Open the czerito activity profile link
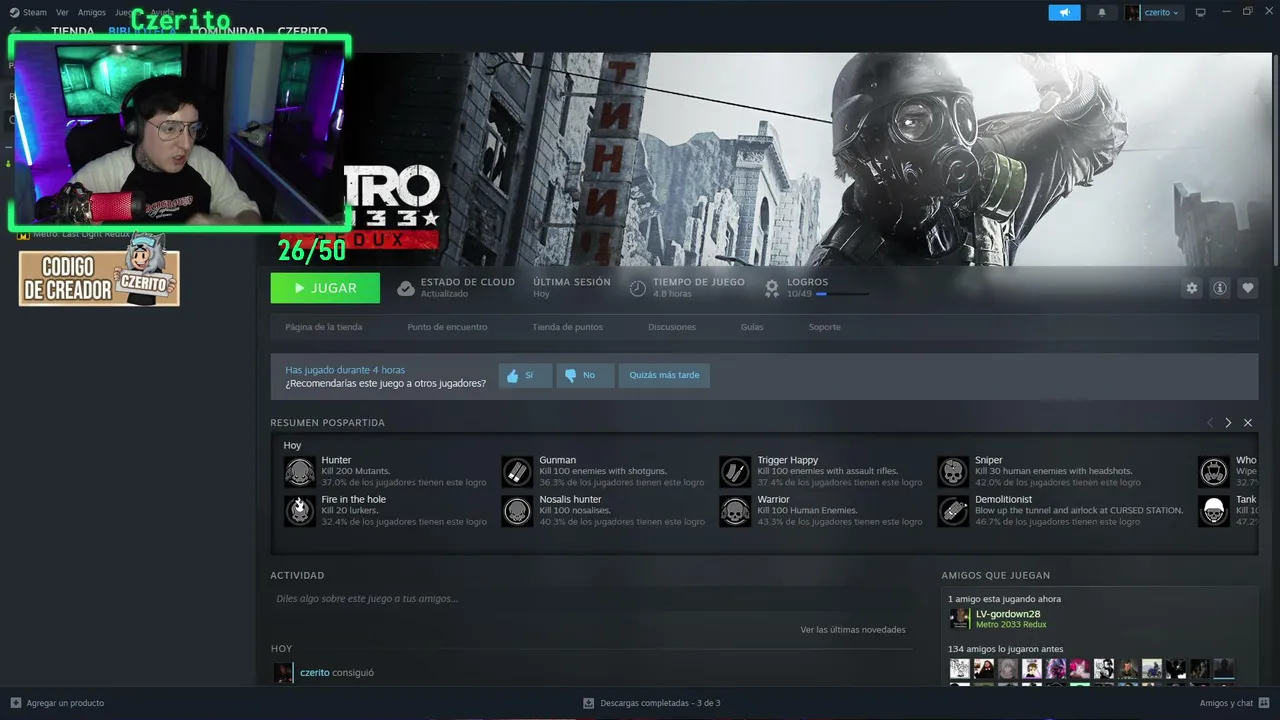 [x=315, y=673]
